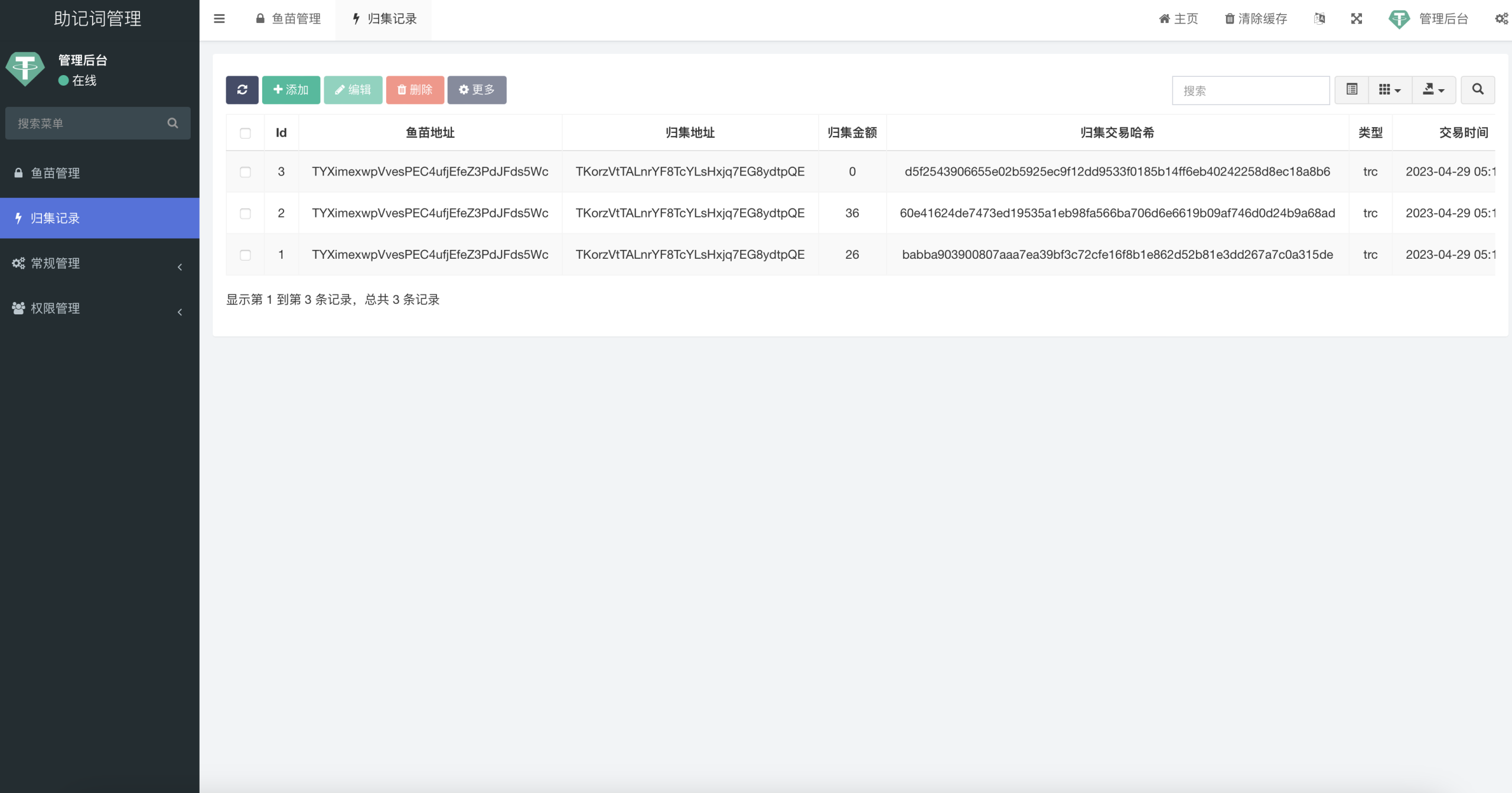Open the export data dropdown
The width and height of the screenshot is (1512, 793).
[1433, 90]
